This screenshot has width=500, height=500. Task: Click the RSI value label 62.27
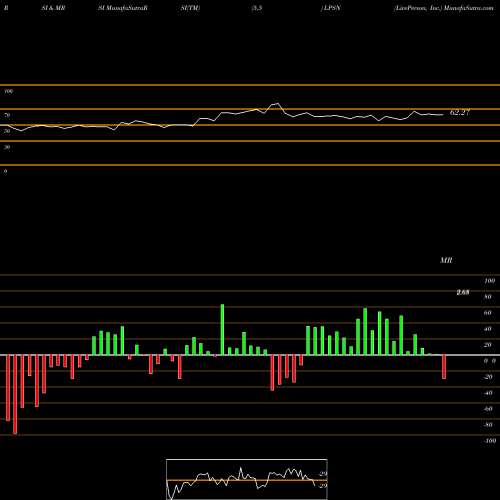[x=460, y=112]
